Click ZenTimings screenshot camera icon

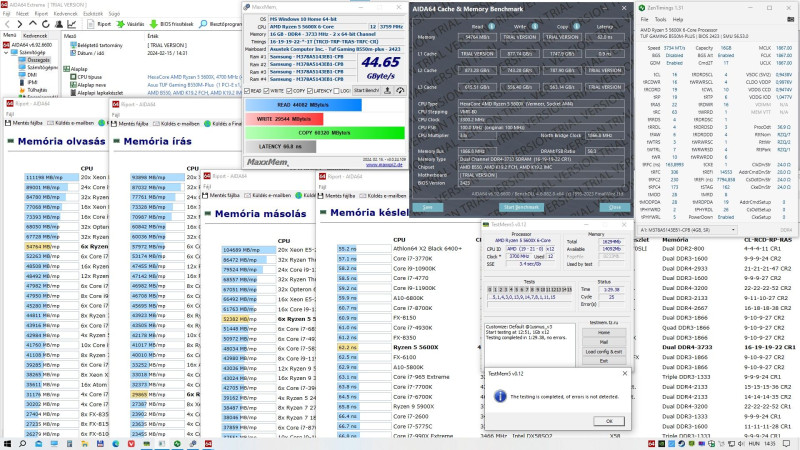click(x=790, y=19)
